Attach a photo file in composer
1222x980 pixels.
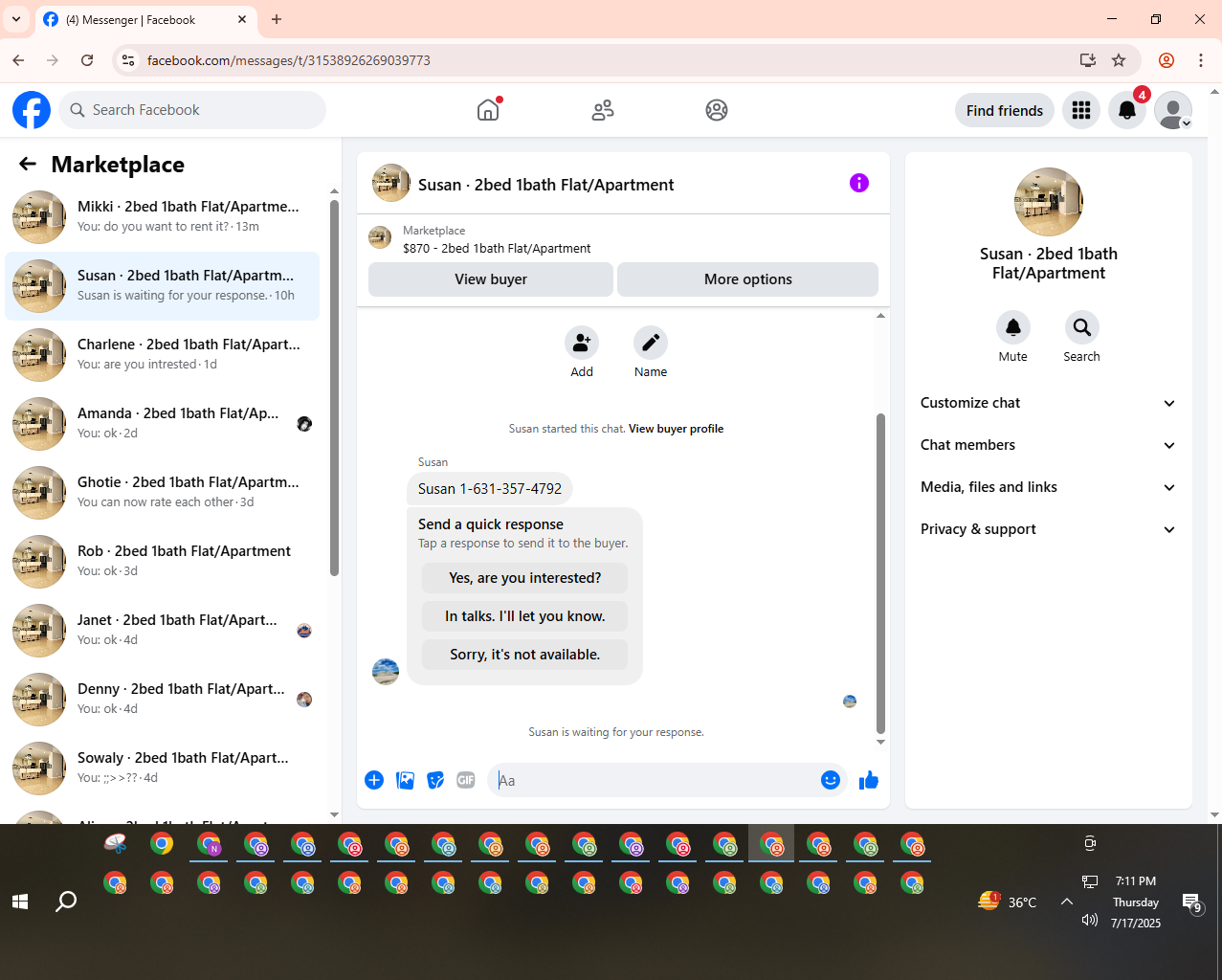point(406,780)
